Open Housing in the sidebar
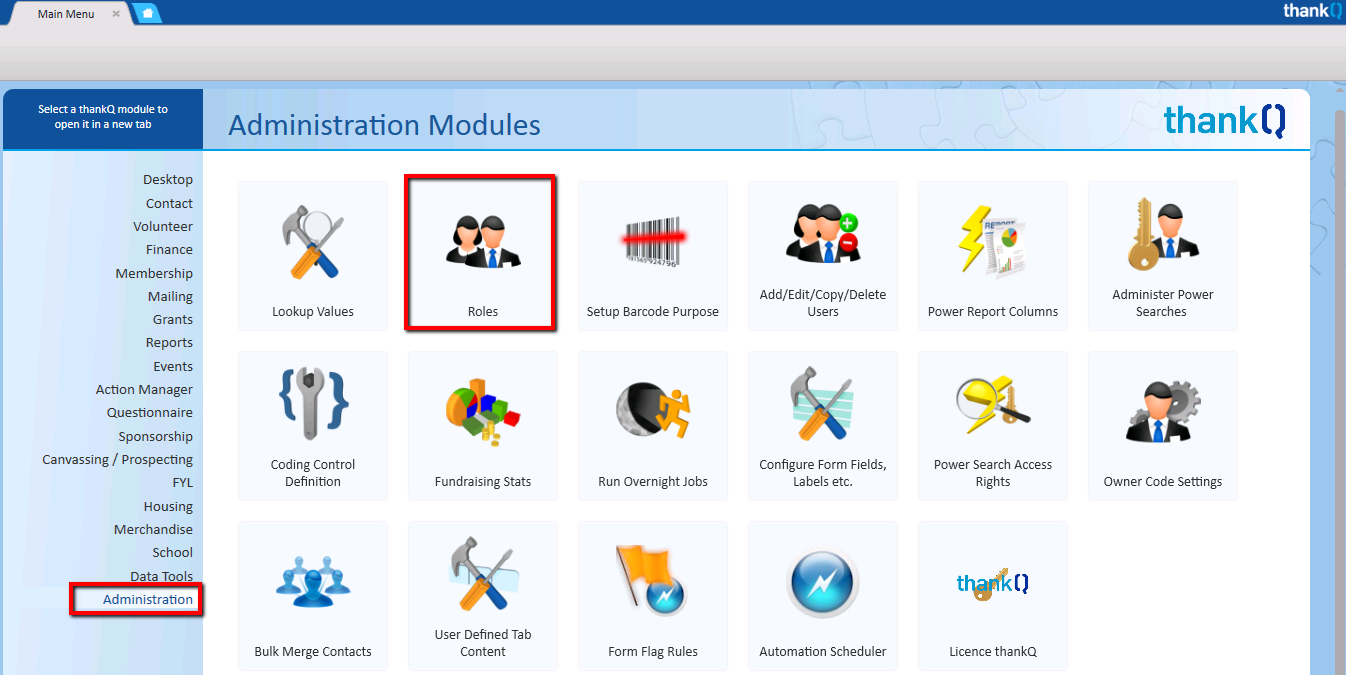The height and width of the screenshot is (675, 1346). (x=168, y=506)
